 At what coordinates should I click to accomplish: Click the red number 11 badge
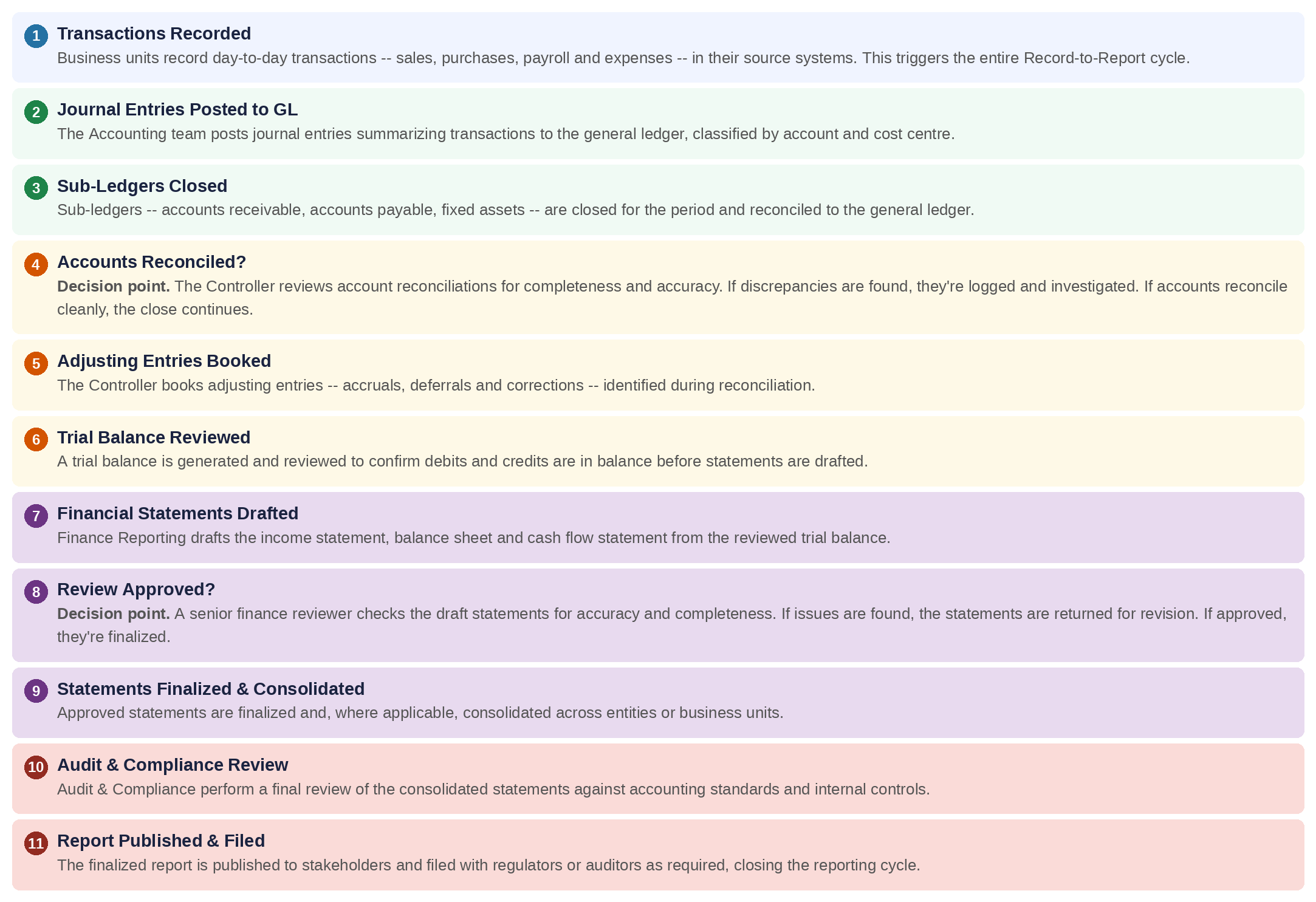36,843
